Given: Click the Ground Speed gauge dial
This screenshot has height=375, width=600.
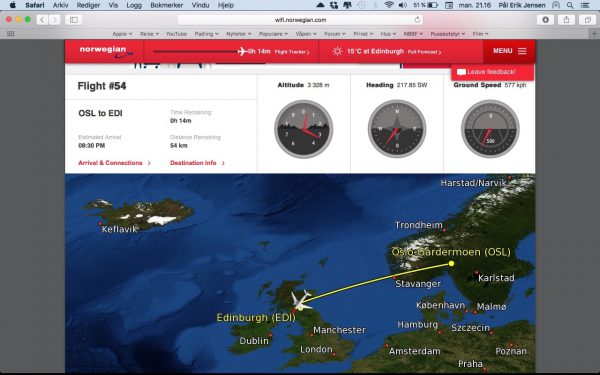Looking at the screenshot, I should tap(490, 129).
